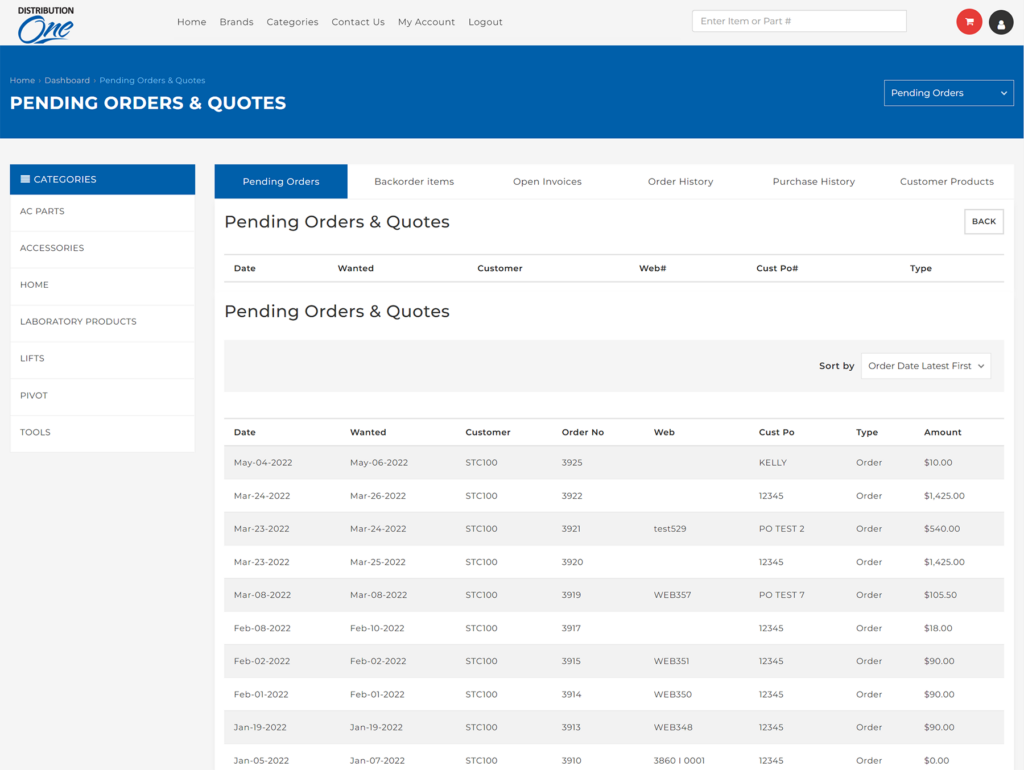The image size is (1024, 770).
Task: Open LABORATORY PRODUCTS category
Action: pos(103,321)
